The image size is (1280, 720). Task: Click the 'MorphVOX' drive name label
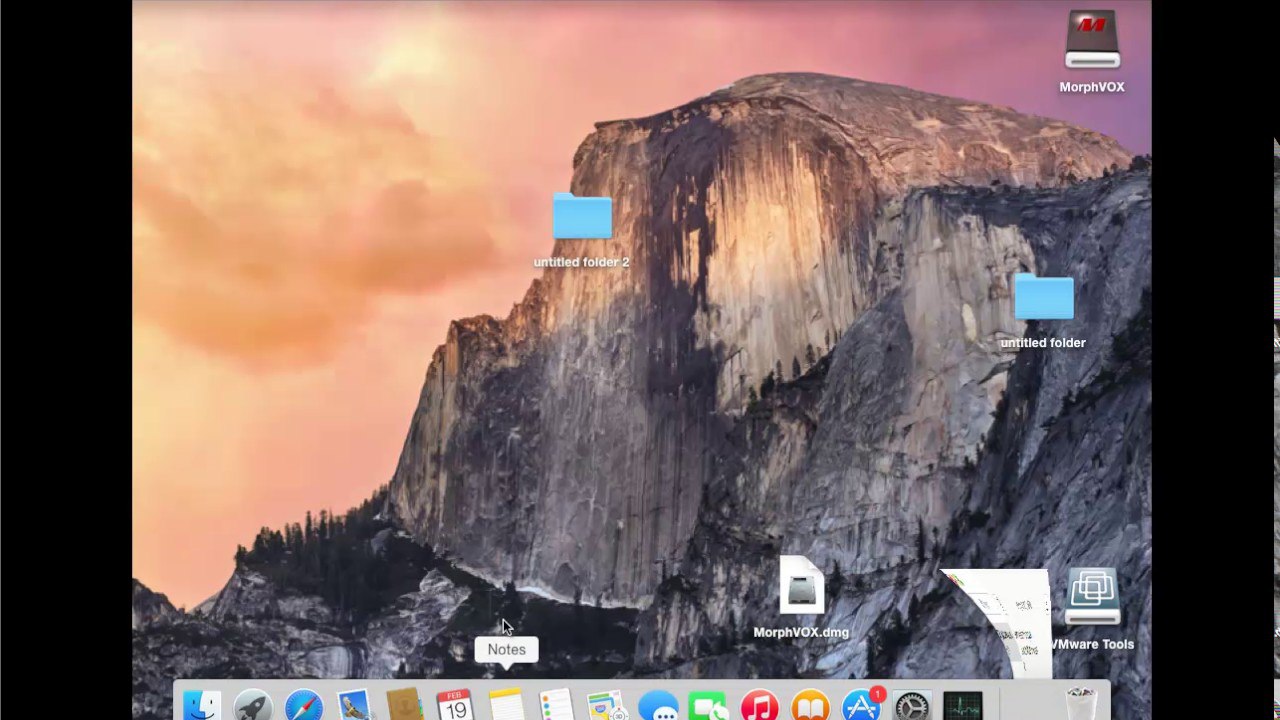[x=1092, y=87]
